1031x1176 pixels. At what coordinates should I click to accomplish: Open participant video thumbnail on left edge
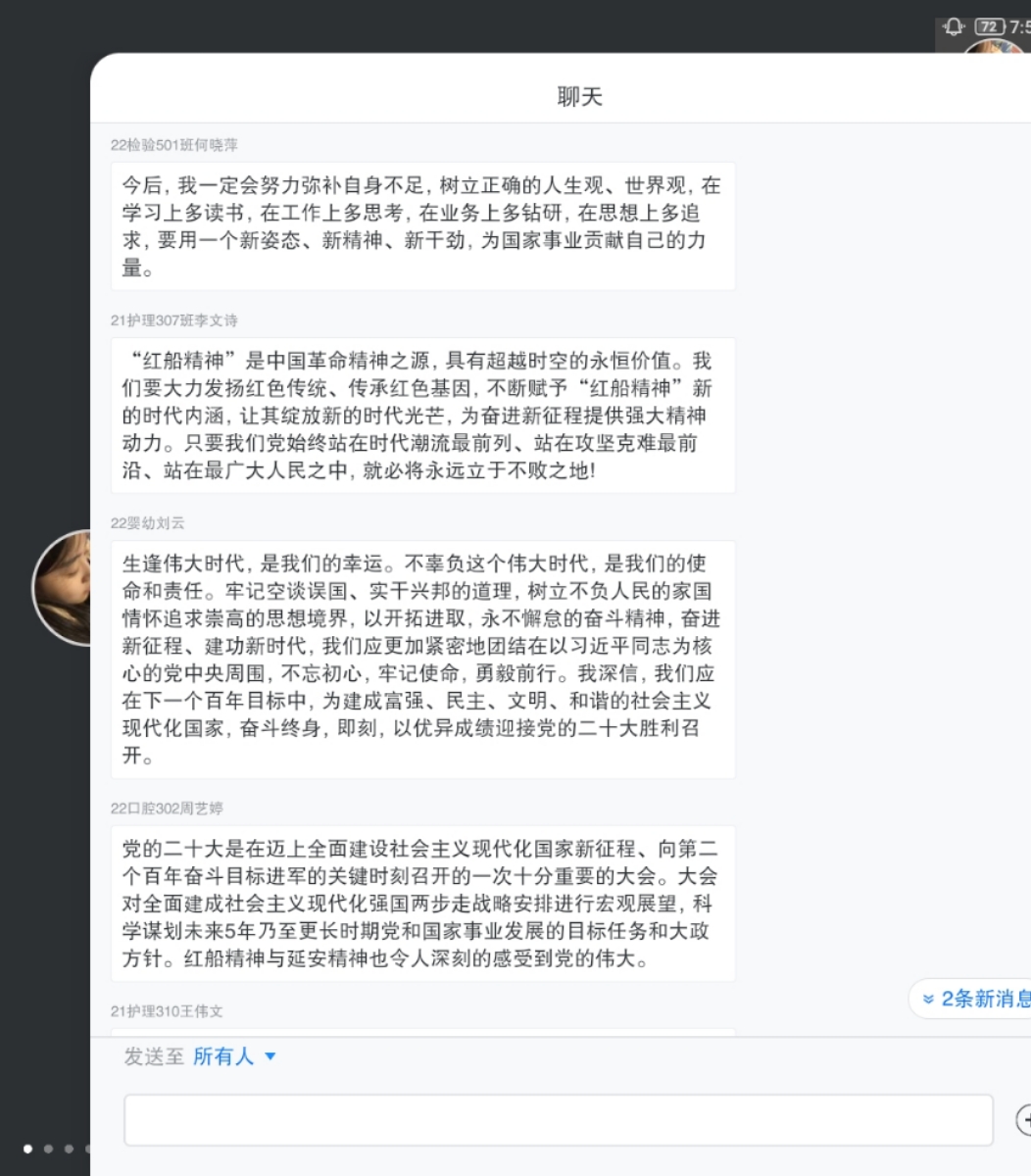pyautogui.click(x=62, y=587)
